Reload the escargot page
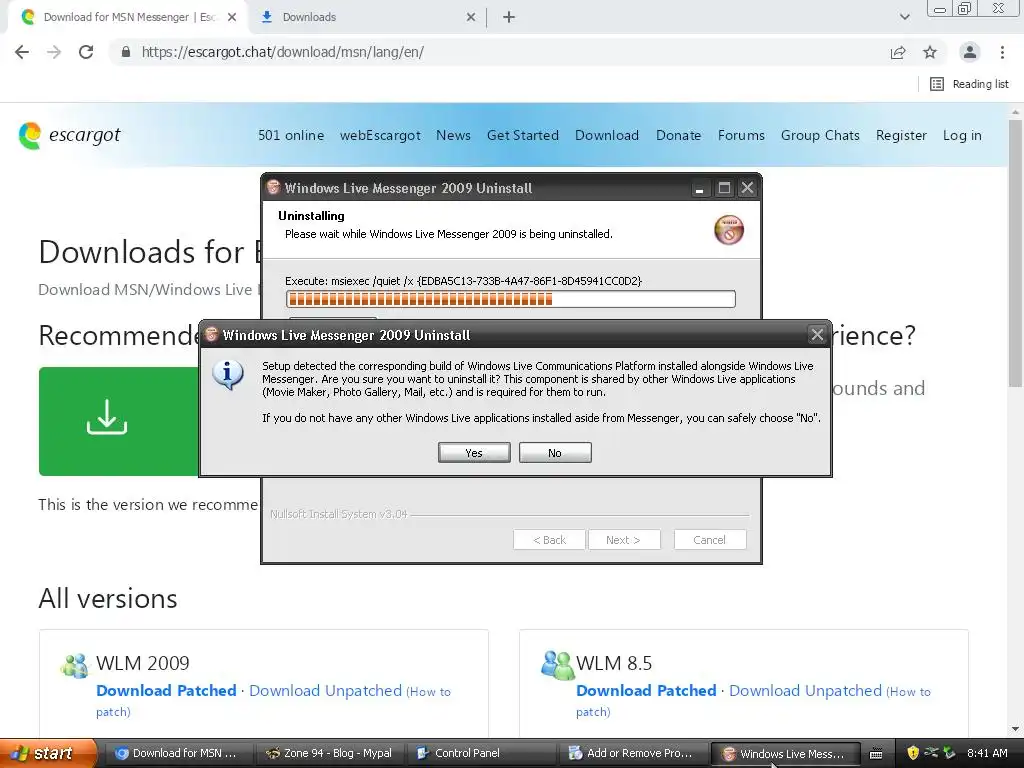This screenshot has height=768, width=1024. pyautogui.click(x=86, y=52)
